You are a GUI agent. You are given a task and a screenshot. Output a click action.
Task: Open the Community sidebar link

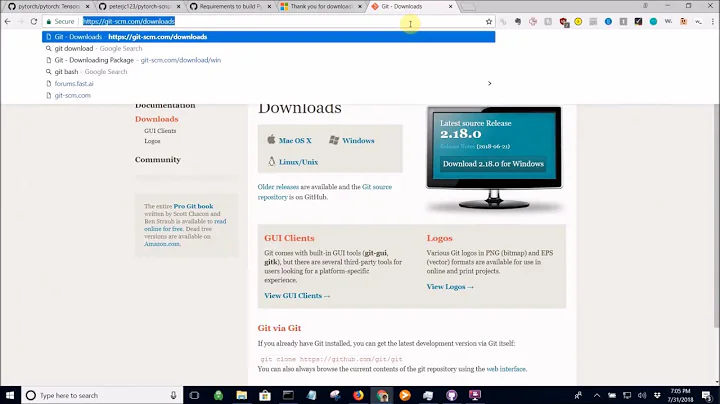pos(158,160)
